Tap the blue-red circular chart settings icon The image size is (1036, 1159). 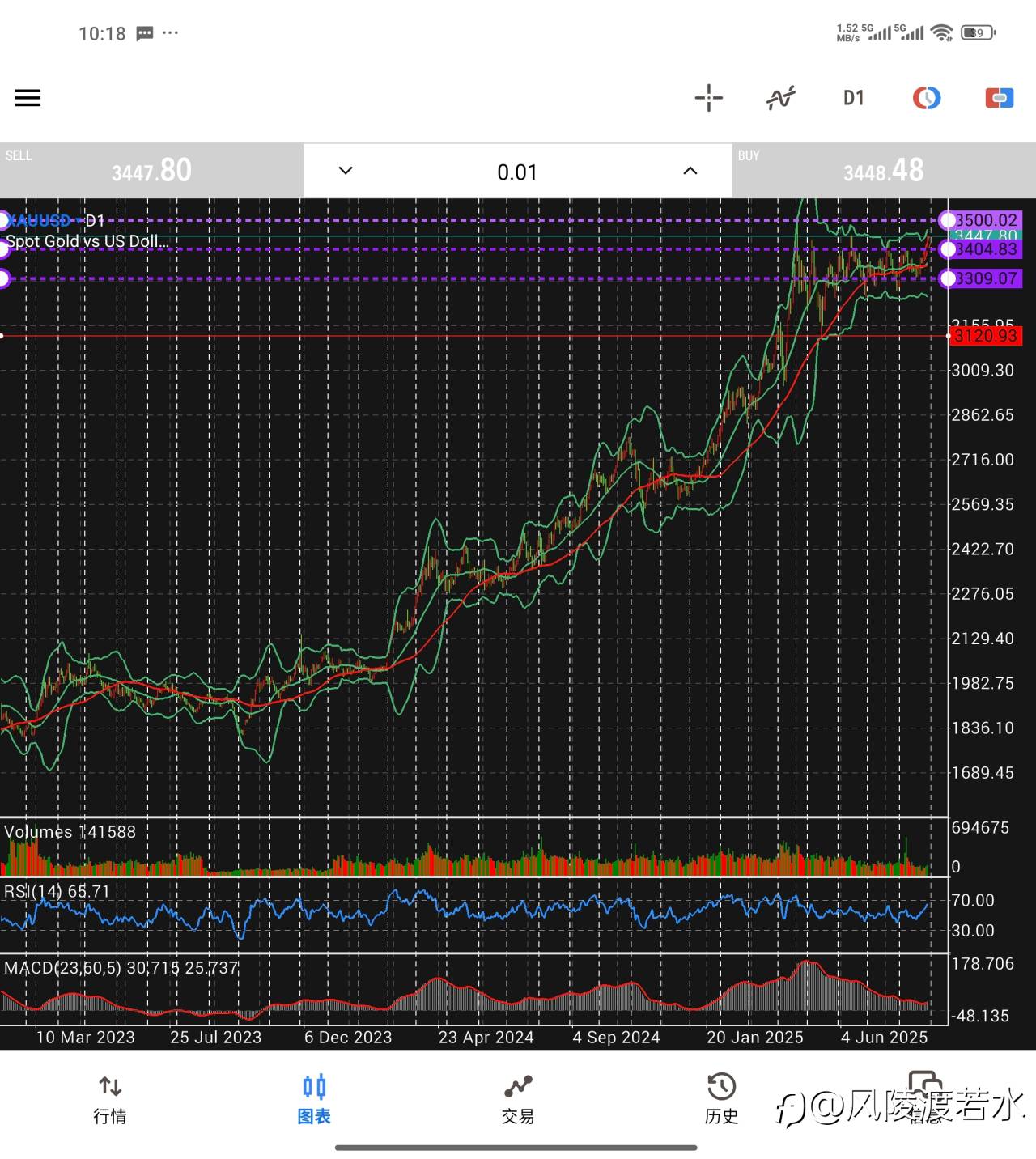coord(926,98)
